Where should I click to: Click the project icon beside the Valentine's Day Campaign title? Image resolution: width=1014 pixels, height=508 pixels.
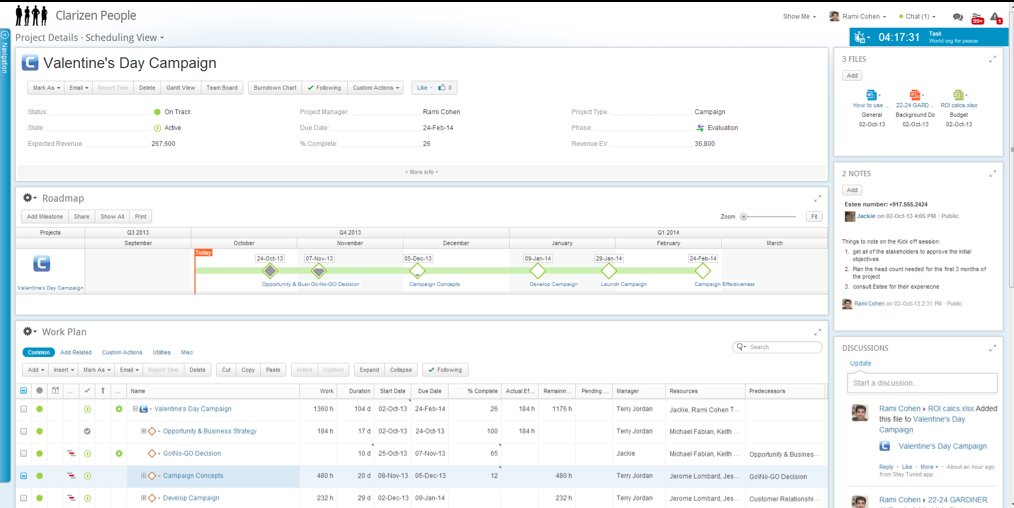(x=30, y=63)
